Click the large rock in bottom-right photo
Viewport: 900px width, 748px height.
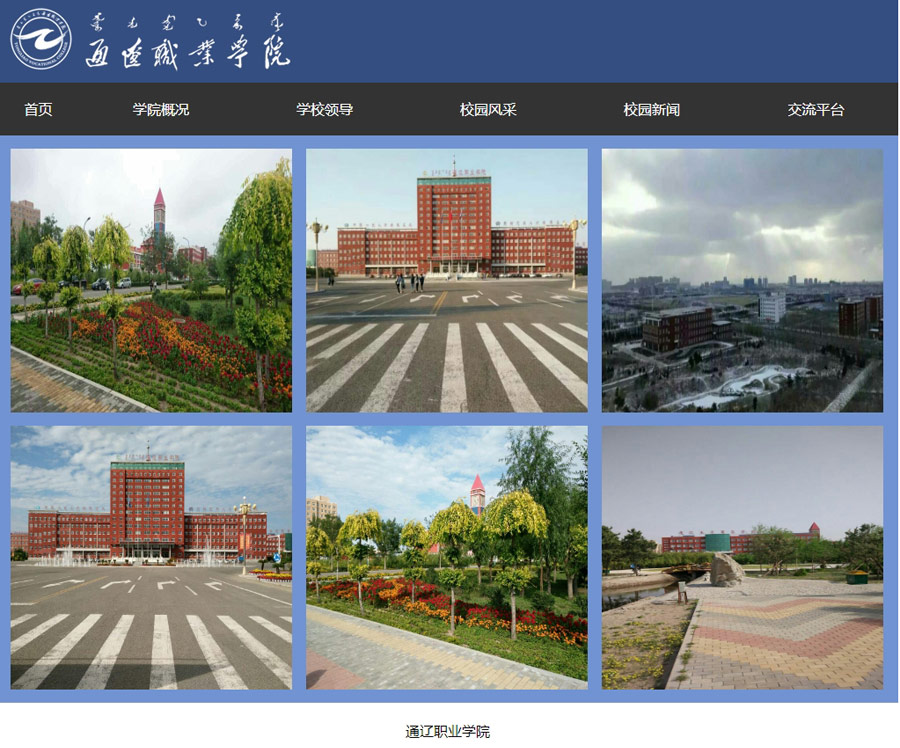[725, 569]
